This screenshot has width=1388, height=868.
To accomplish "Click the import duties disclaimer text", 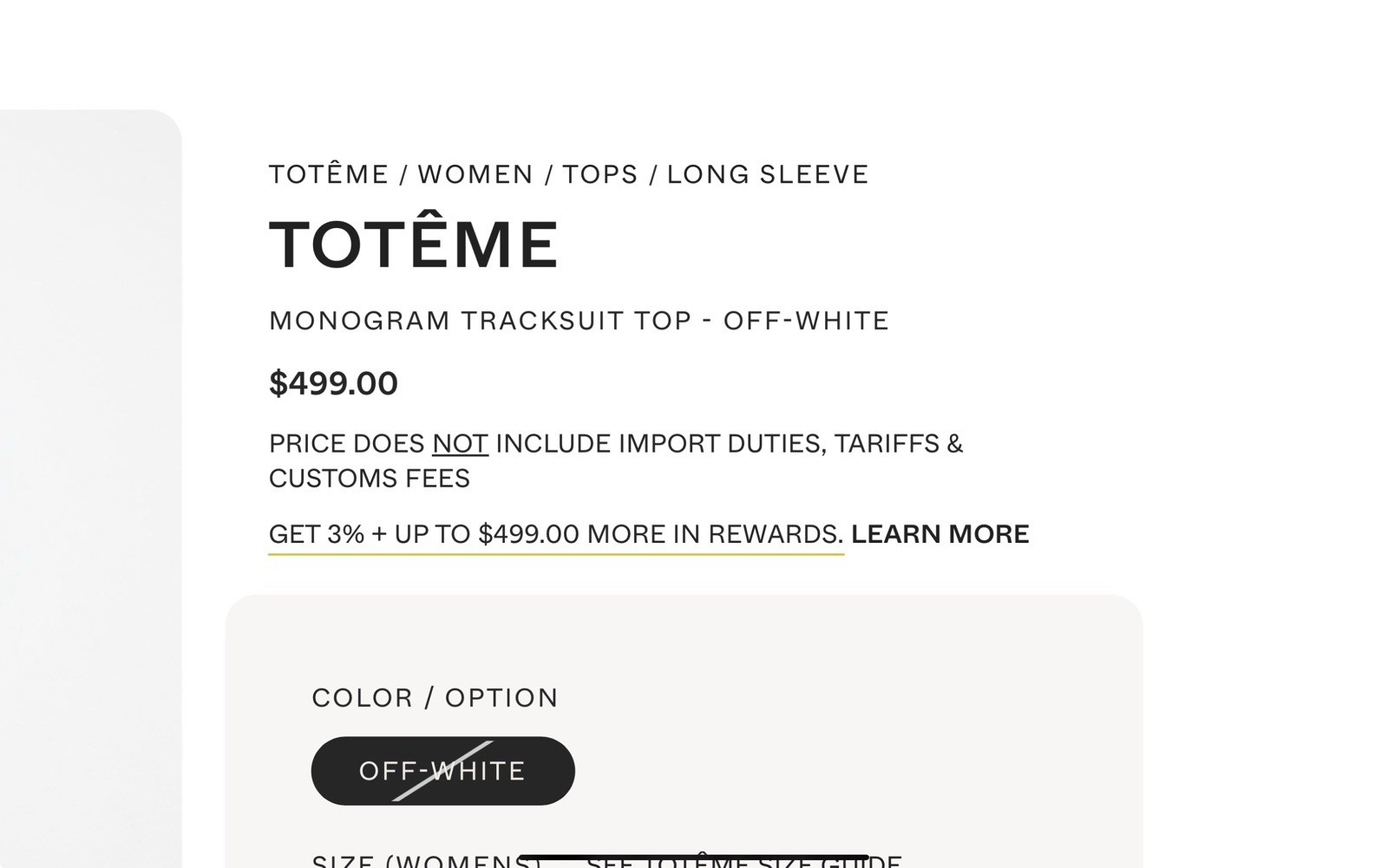I will point(616,460).
